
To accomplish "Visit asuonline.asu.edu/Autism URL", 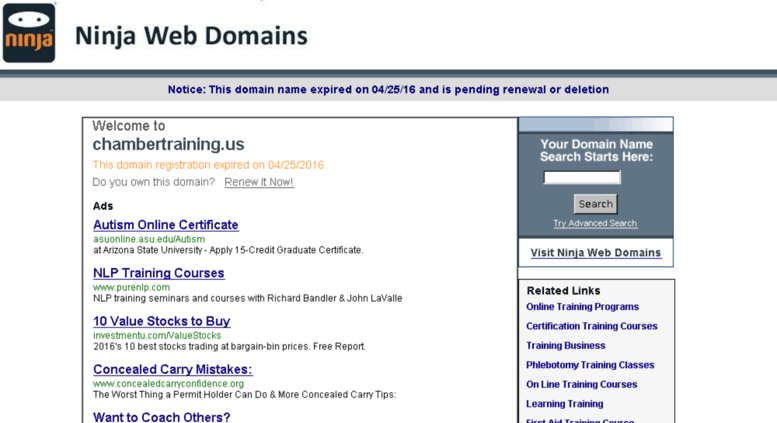I will [x=149, y=239].
